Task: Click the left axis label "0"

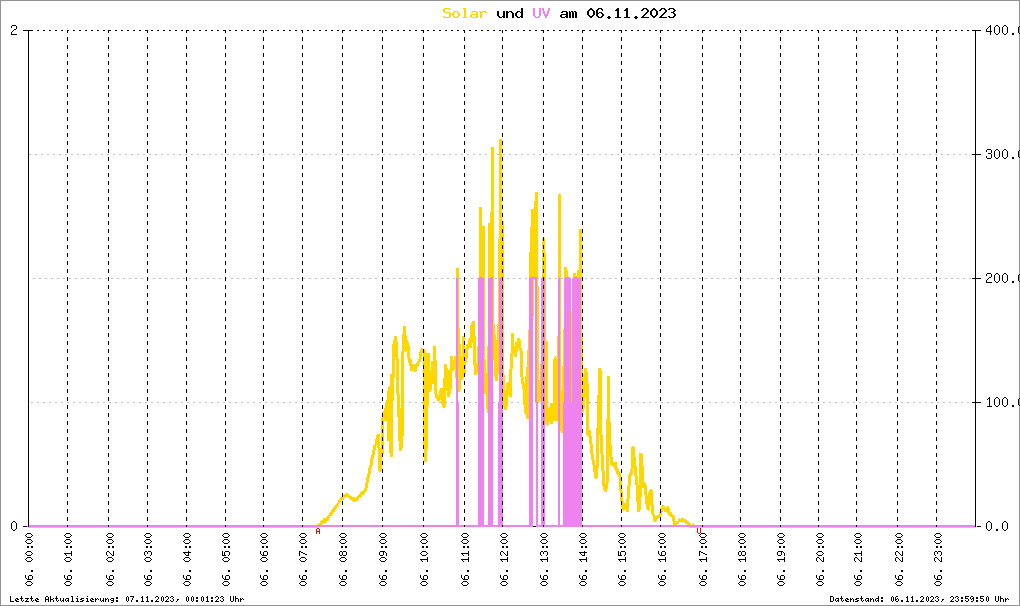Action: coord(14,526)
